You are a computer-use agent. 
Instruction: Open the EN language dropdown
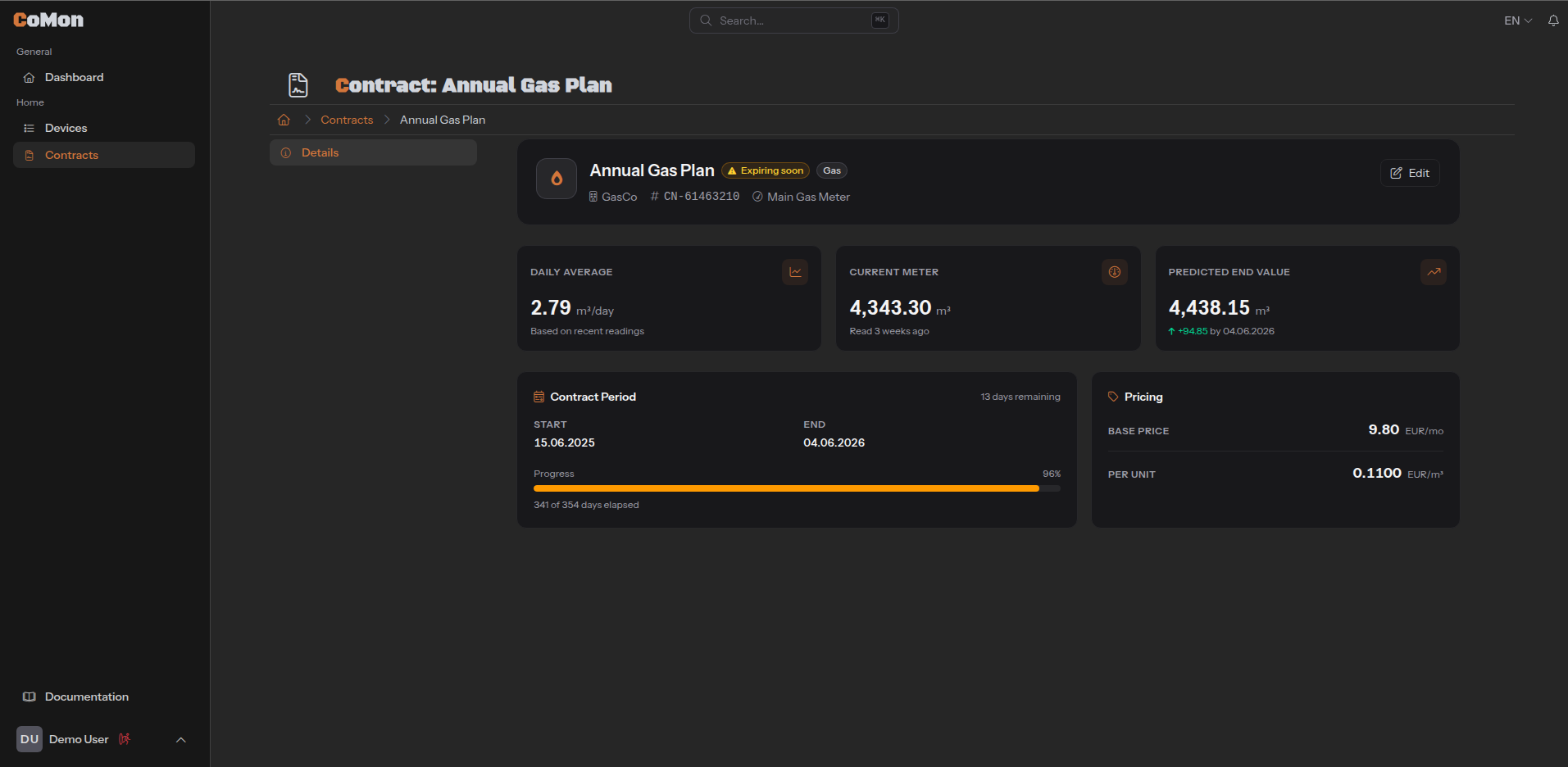pos(1517,20)
